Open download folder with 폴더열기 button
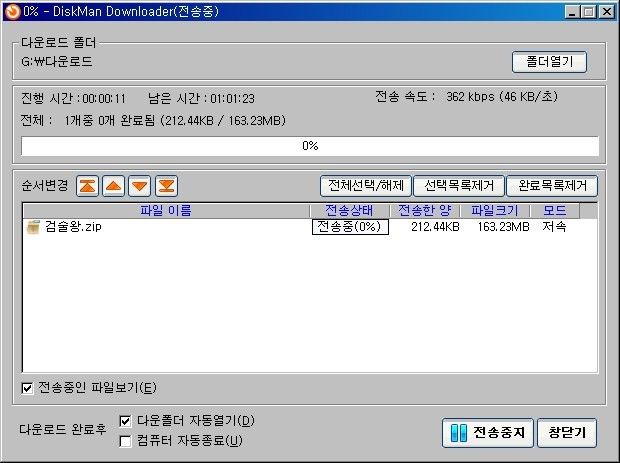620x463 pixels. (x=549, y=62)
